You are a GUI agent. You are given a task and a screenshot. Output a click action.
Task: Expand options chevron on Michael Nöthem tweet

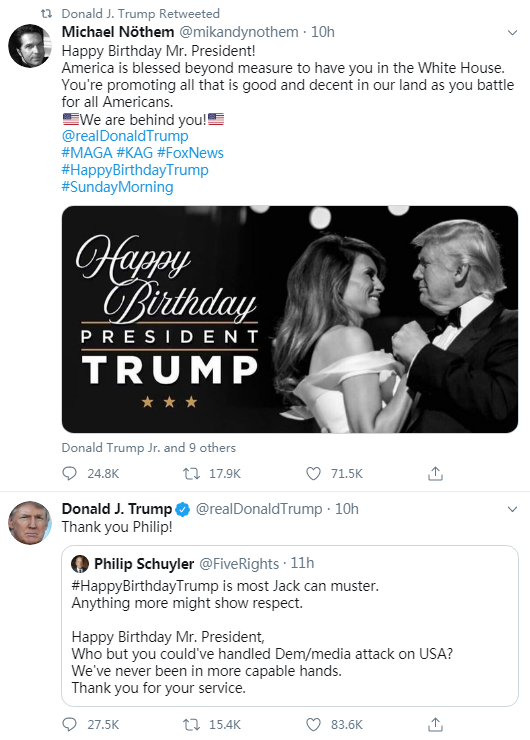click(512, 33)
